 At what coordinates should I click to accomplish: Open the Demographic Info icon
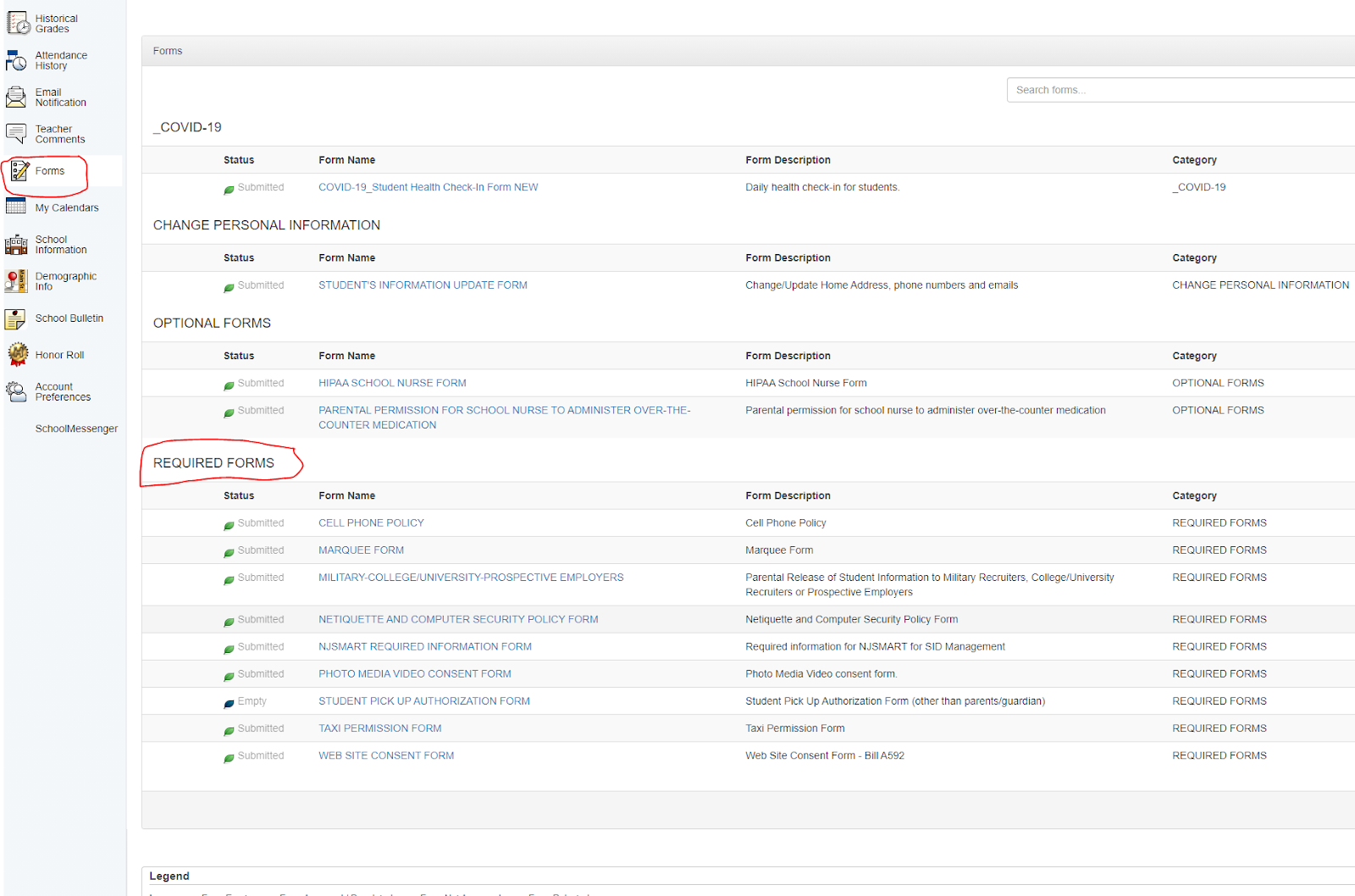16,281
